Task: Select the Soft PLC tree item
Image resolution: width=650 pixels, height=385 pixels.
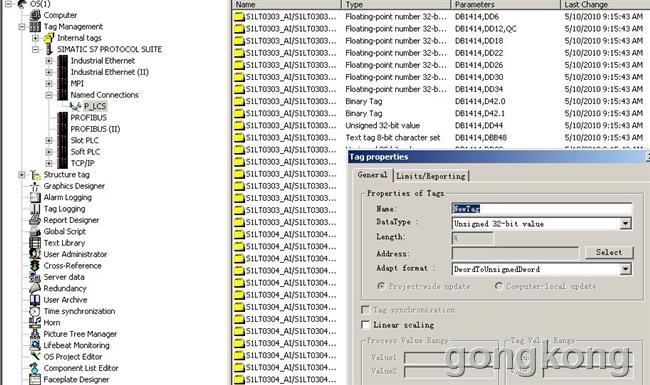Action: click(85, 152)
